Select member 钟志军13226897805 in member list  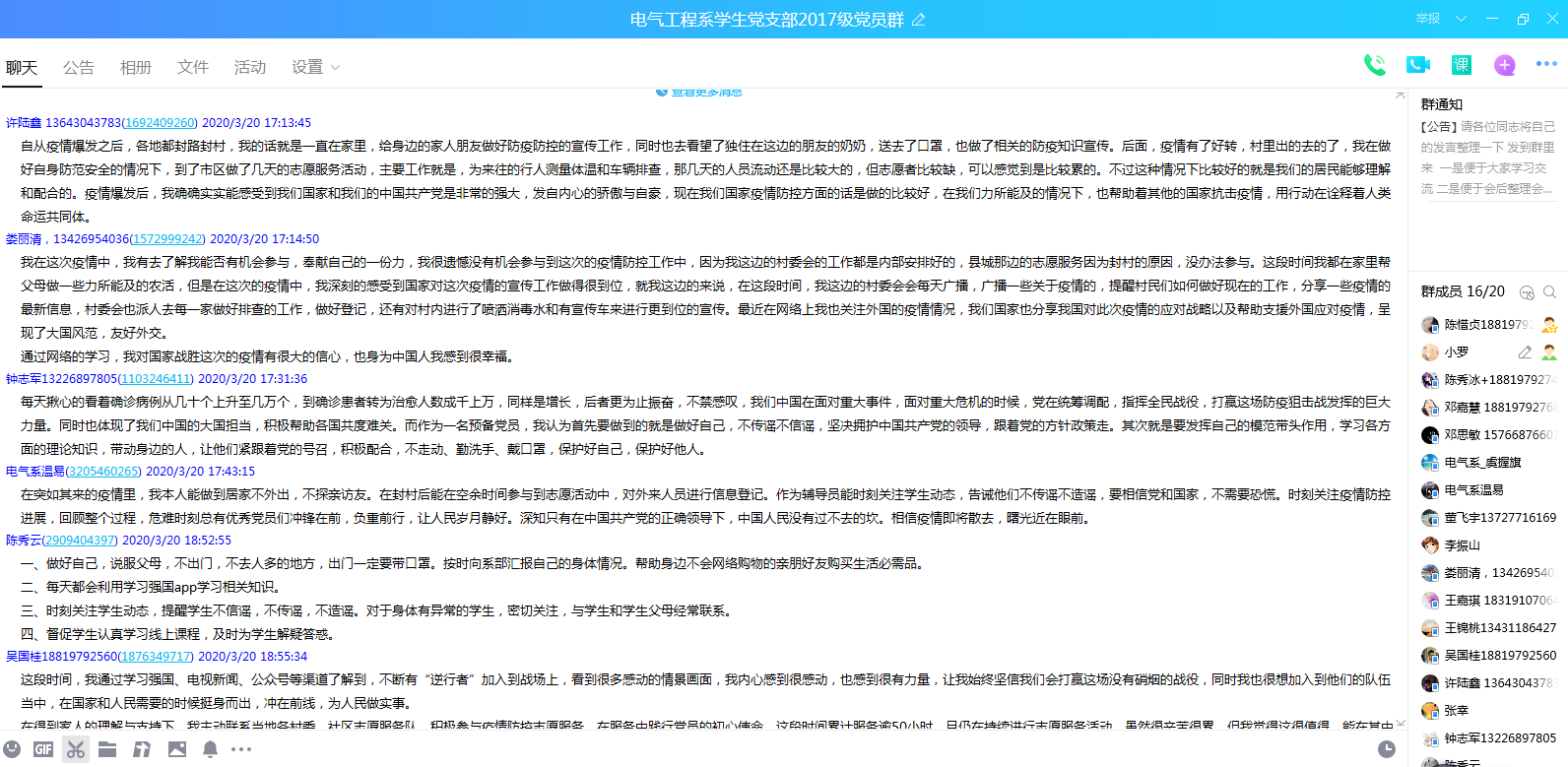click(x=1487, y=738)
